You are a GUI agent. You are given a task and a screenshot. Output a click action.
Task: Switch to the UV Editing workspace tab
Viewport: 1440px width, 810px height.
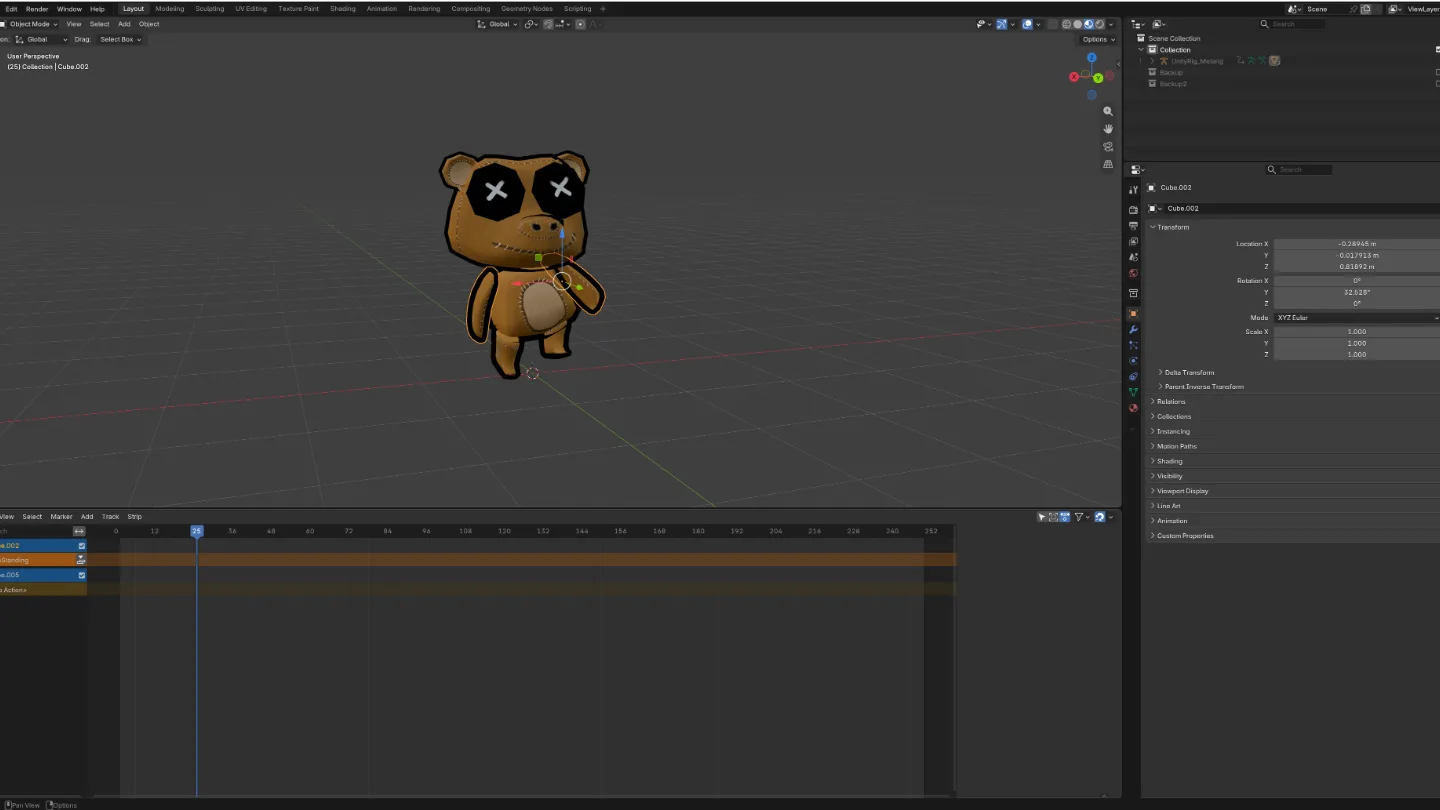[x=251, y=9]
